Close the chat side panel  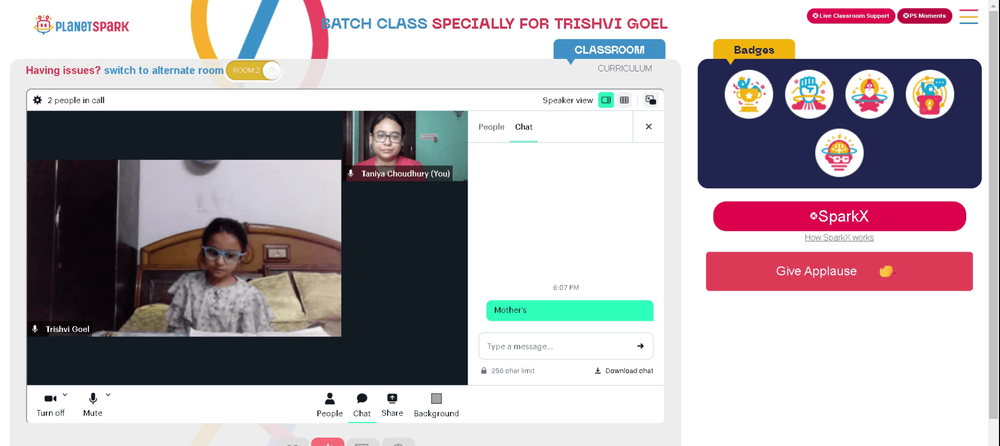[649, 126]
